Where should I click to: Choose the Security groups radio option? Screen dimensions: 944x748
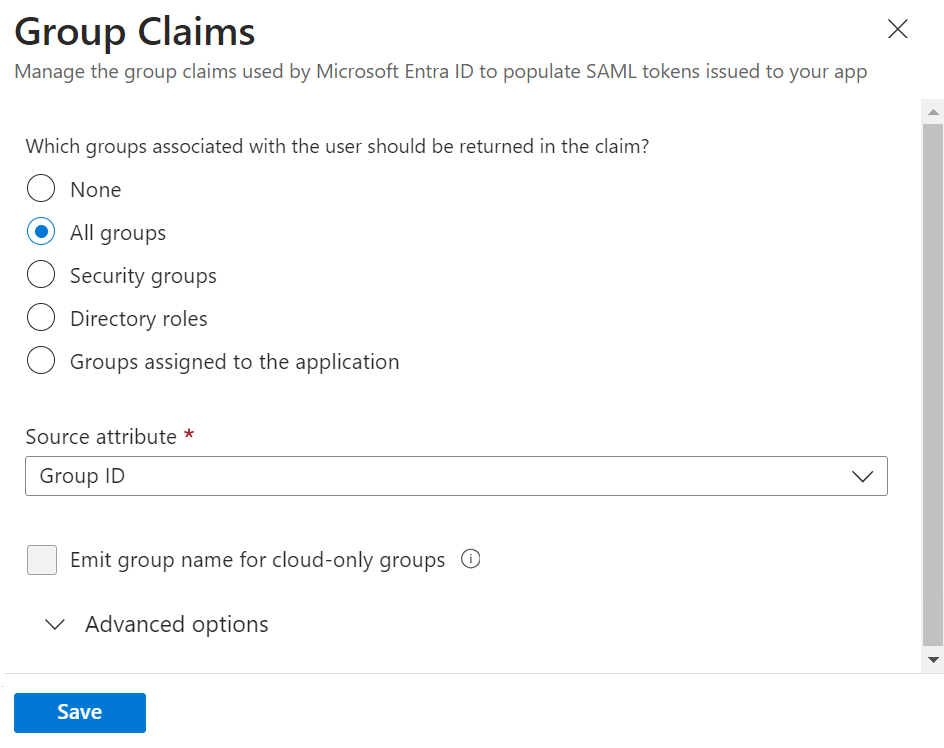tap(41, 275)
